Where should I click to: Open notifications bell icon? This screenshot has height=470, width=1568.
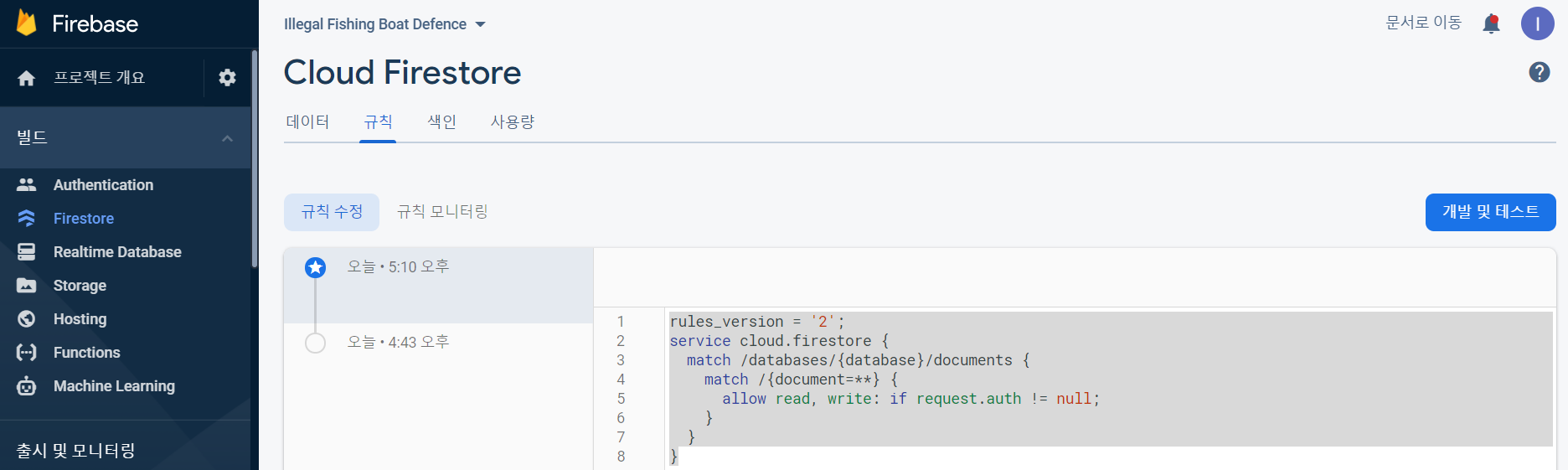pyautogui.click(x=1491, y=23)
